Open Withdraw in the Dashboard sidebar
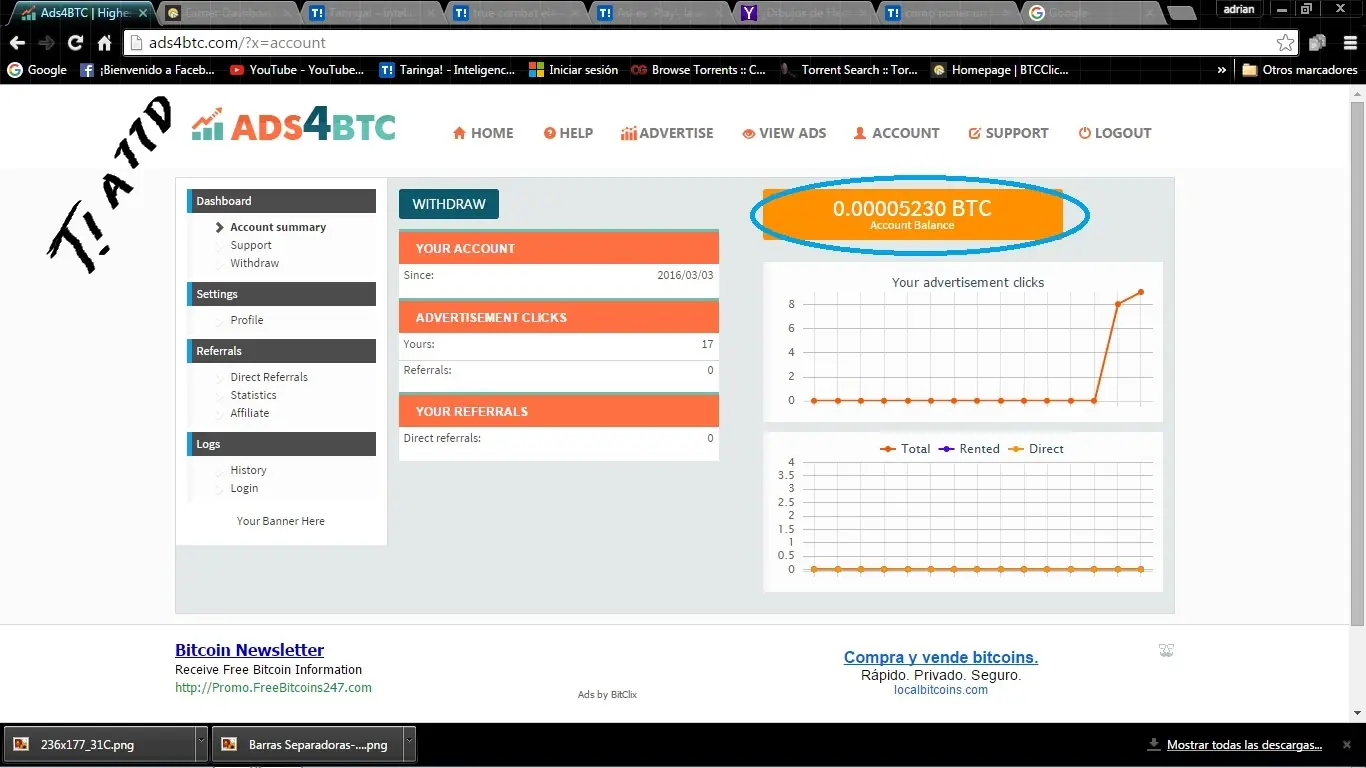The image size is (1366, 768). [255, 263]
